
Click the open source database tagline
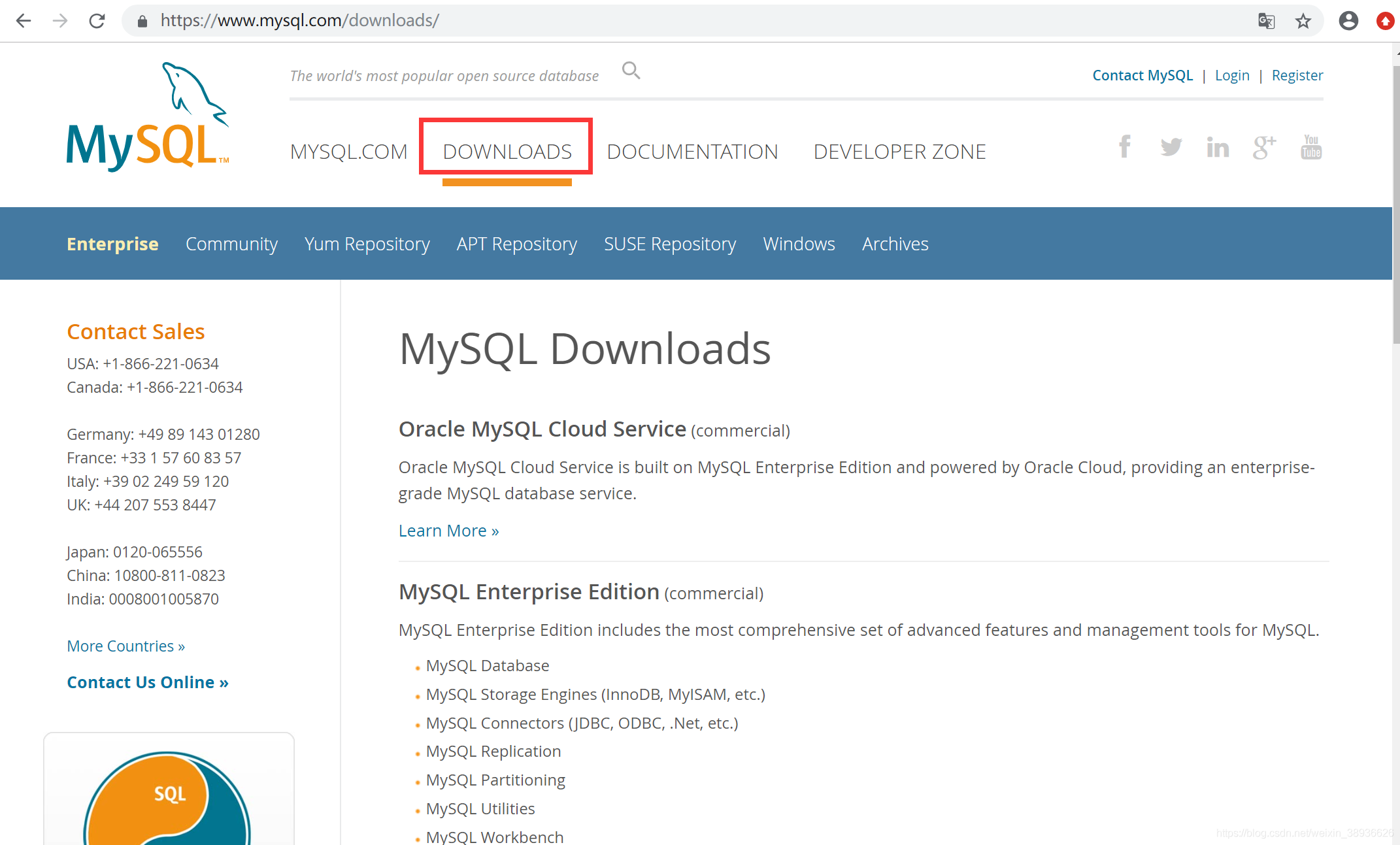click(x=444, y=76)
